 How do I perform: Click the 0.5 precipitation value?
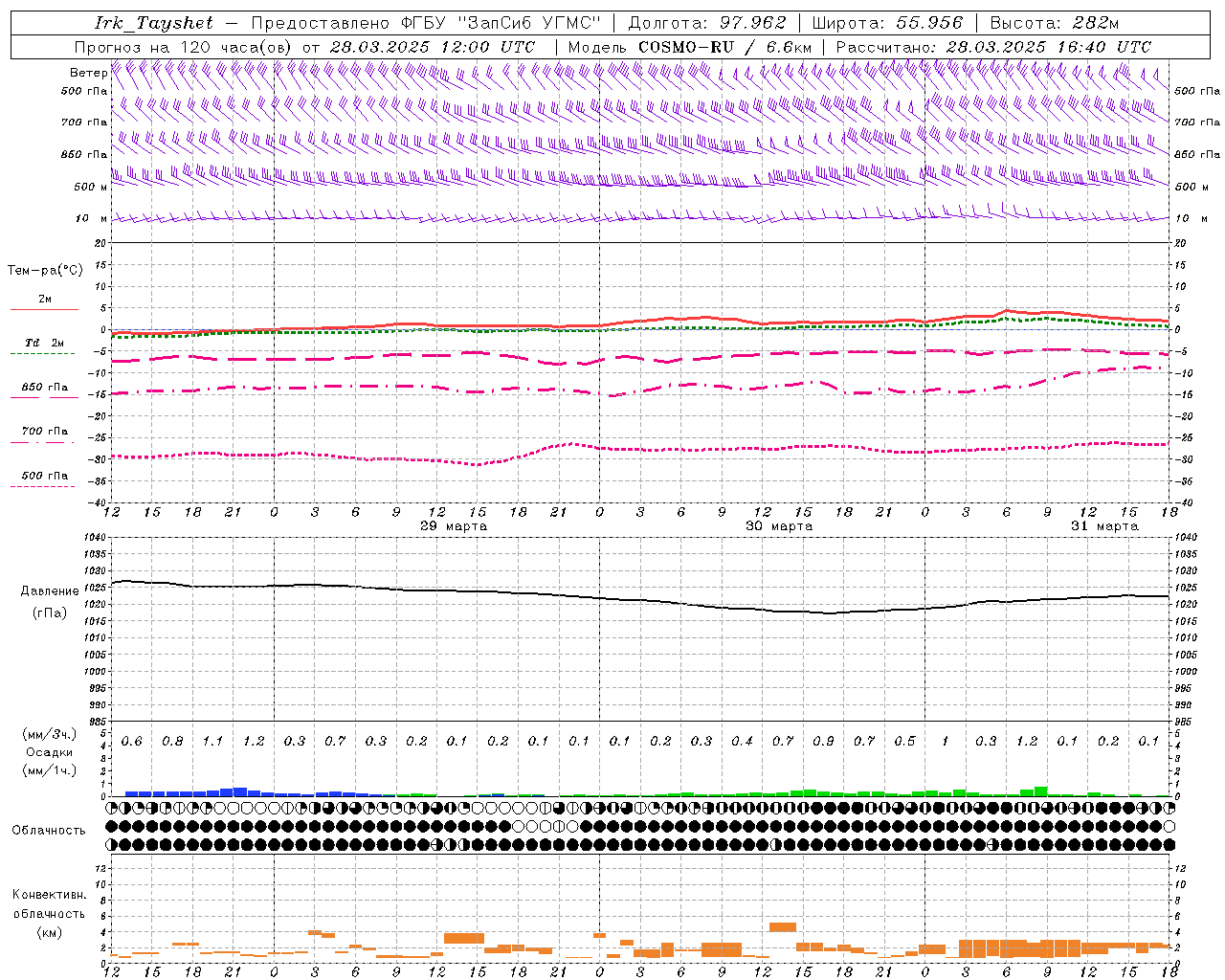(904, 742)
